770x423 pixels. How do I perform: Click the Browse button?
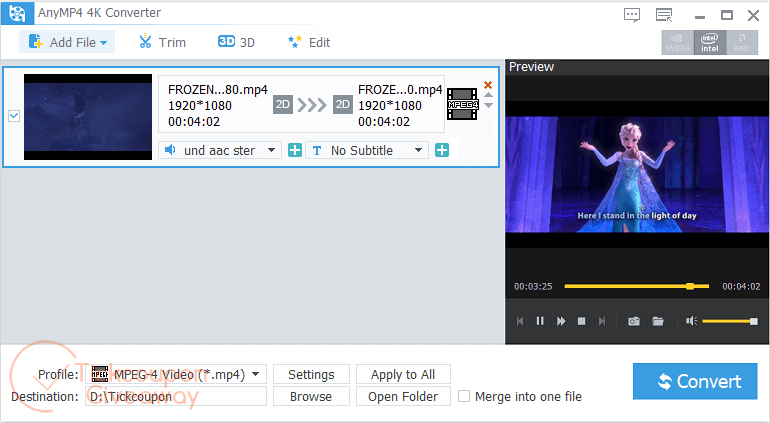[311, 396]
